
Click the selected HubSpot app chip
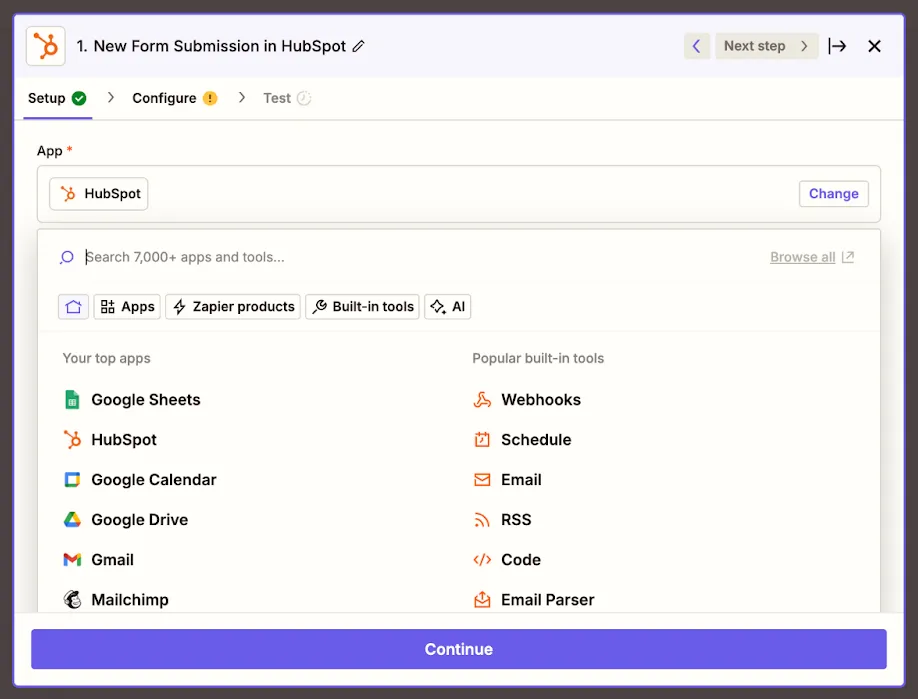coord(98,194)
